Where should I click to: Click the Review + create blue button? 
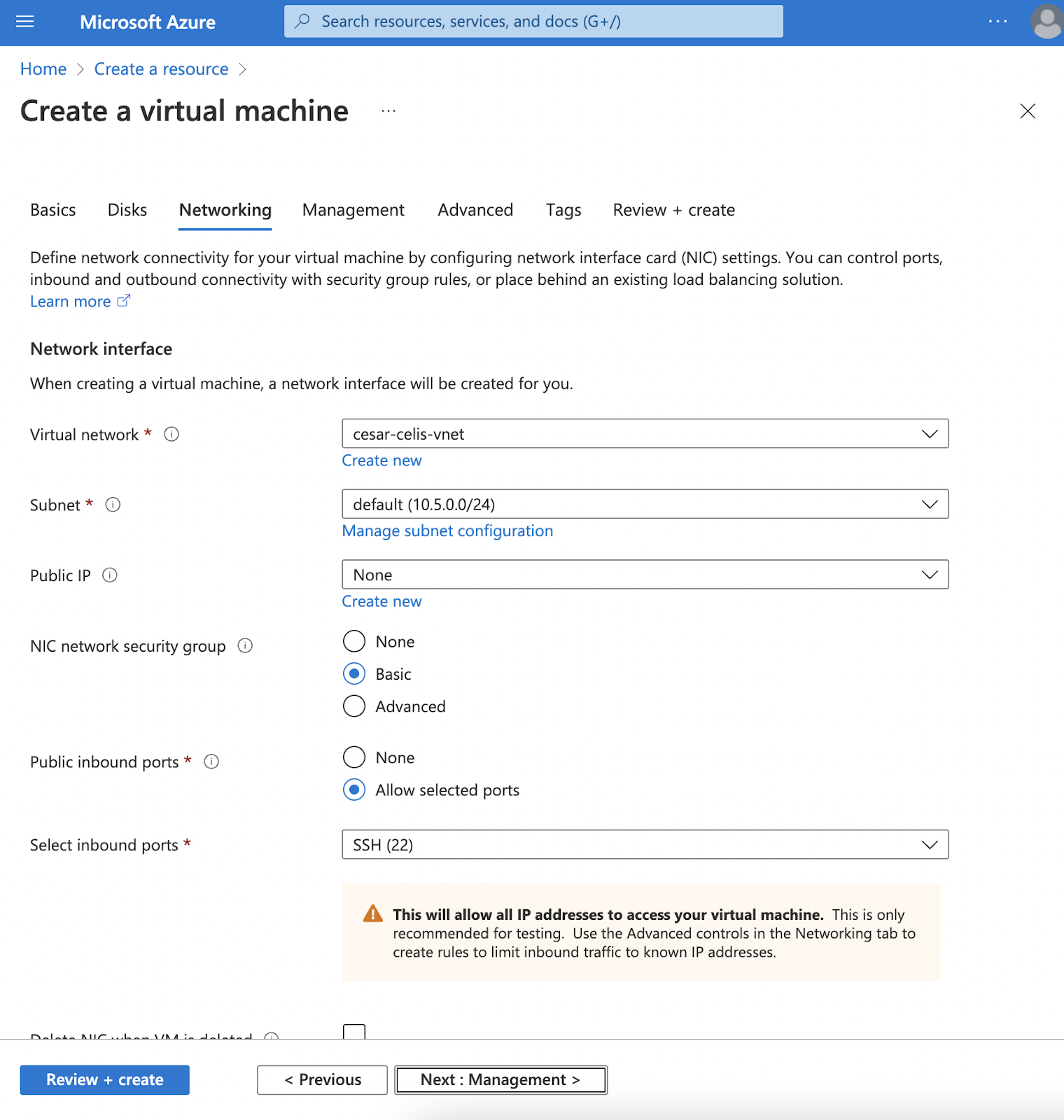105,1080
